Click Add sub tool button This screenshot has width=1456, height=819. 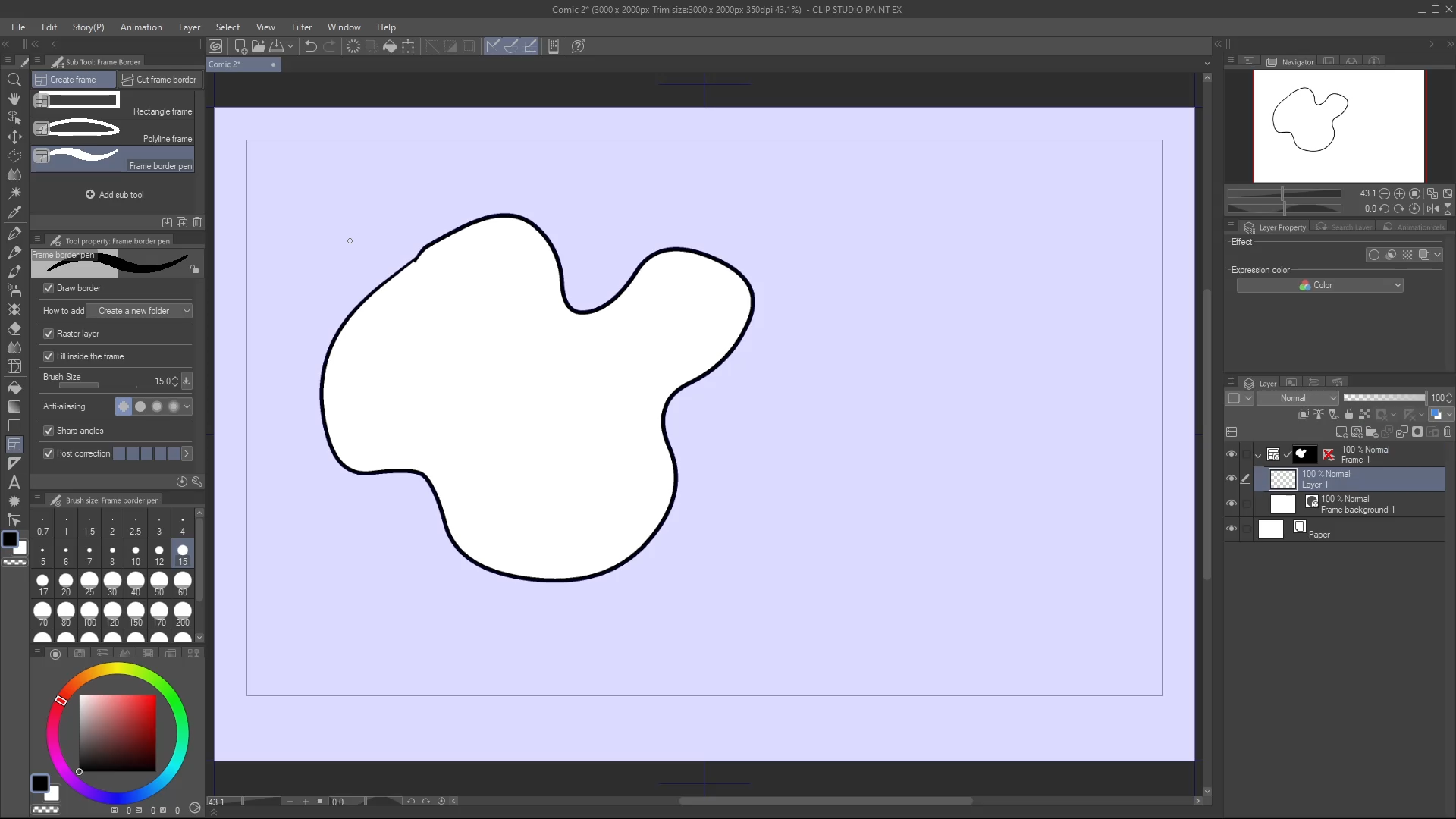[115, 195]
